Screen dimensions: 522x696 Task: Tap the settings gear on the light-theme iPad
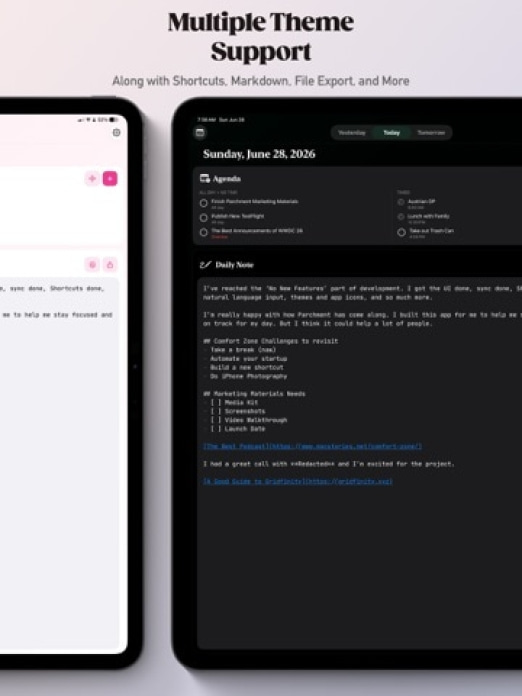[x=116, y=132]
